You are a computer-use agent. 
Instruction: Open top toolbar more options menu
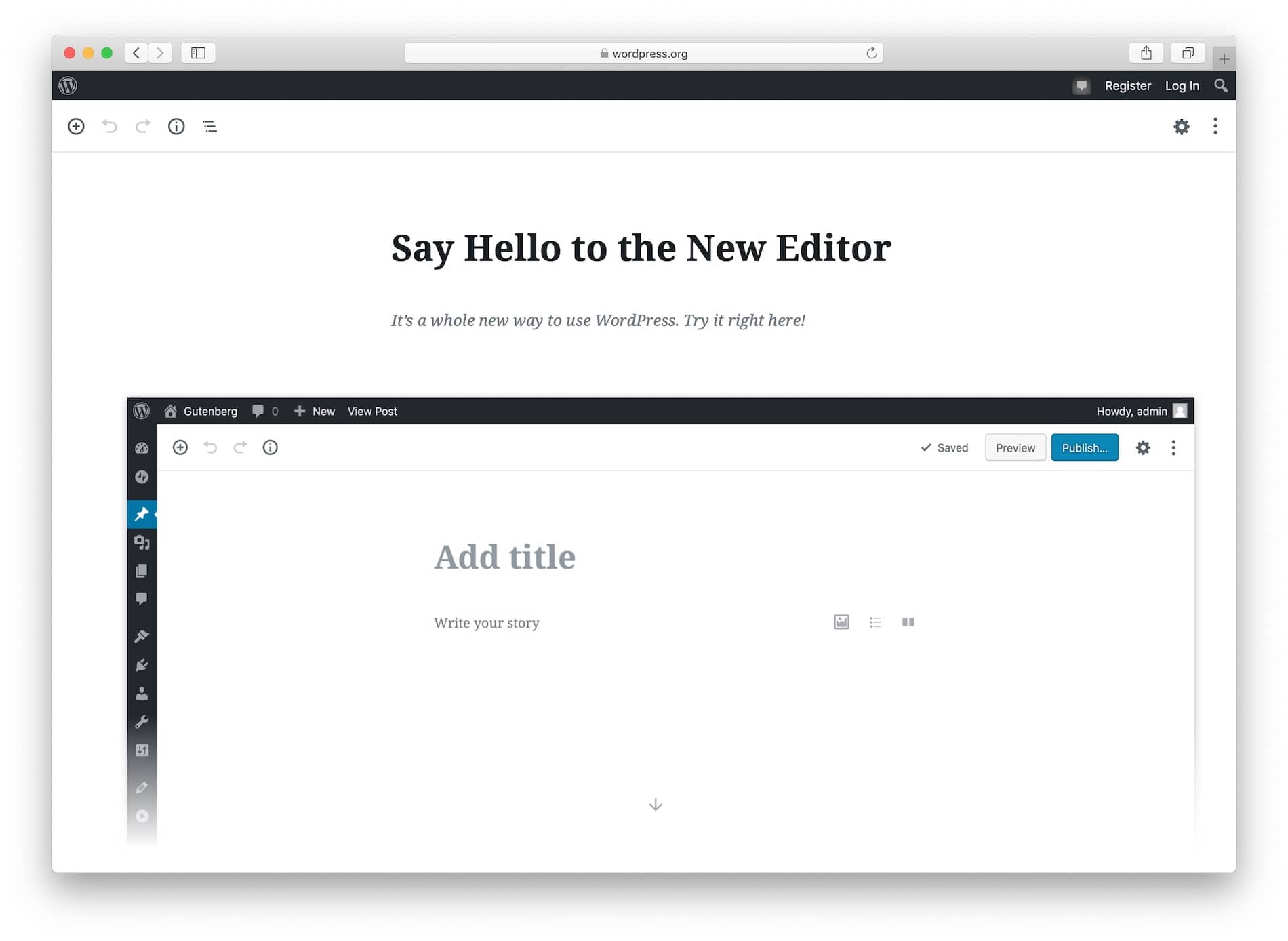pos(1215,126)
